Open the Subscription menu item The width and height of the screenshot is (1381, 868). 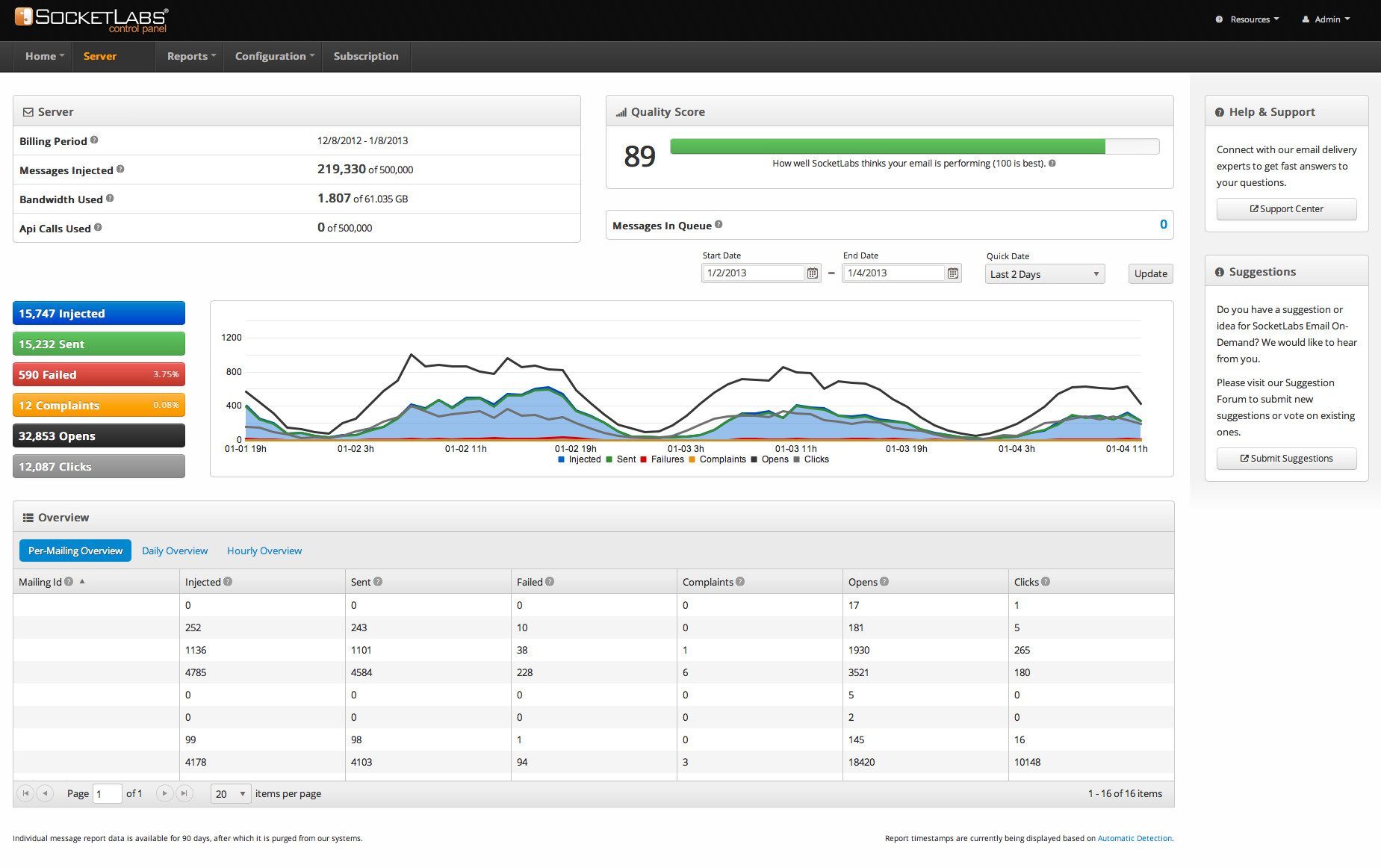(x=366, y=56)
